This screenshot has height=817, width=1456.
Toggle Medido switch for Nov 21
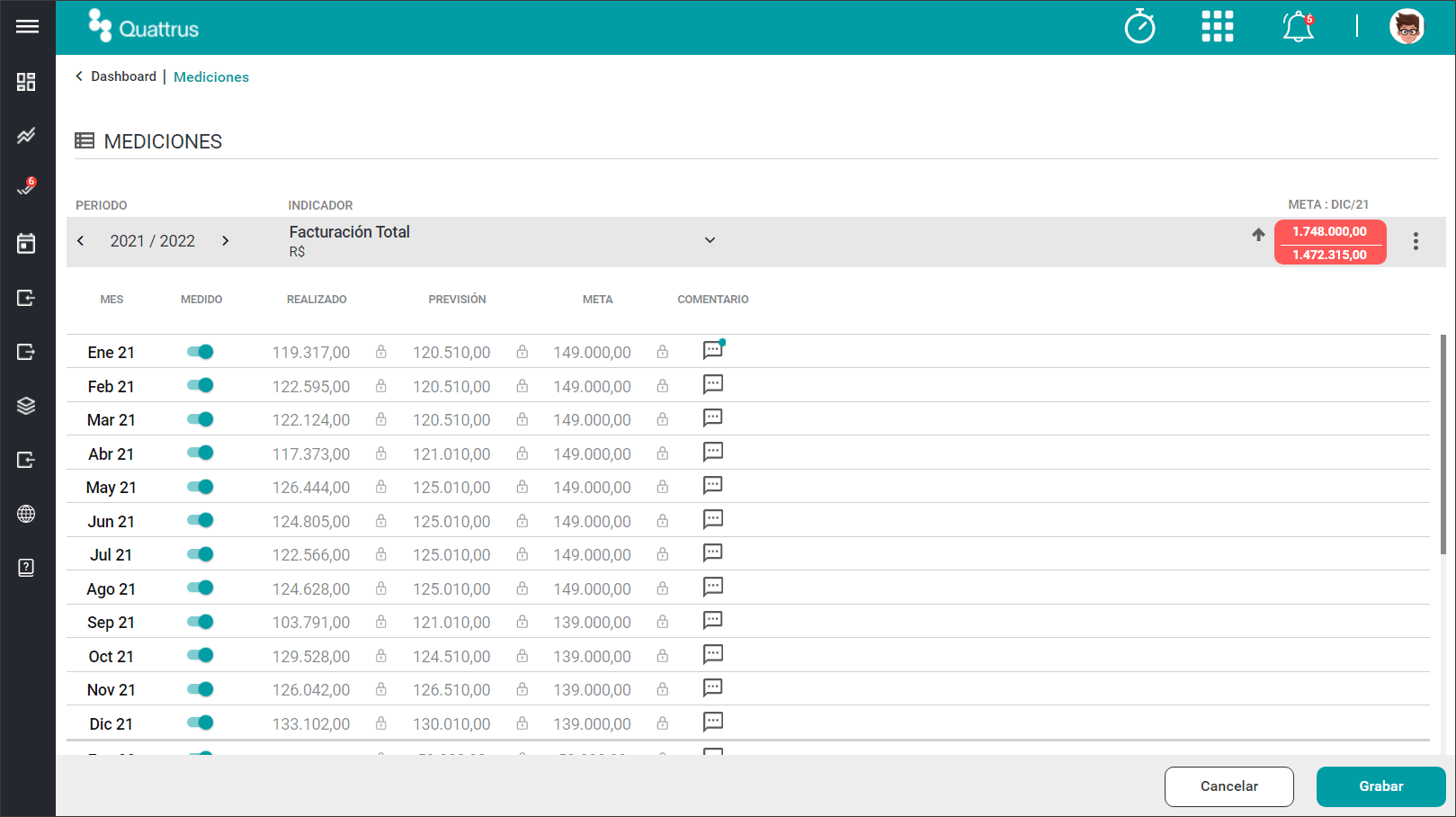(x=201, y=689)
